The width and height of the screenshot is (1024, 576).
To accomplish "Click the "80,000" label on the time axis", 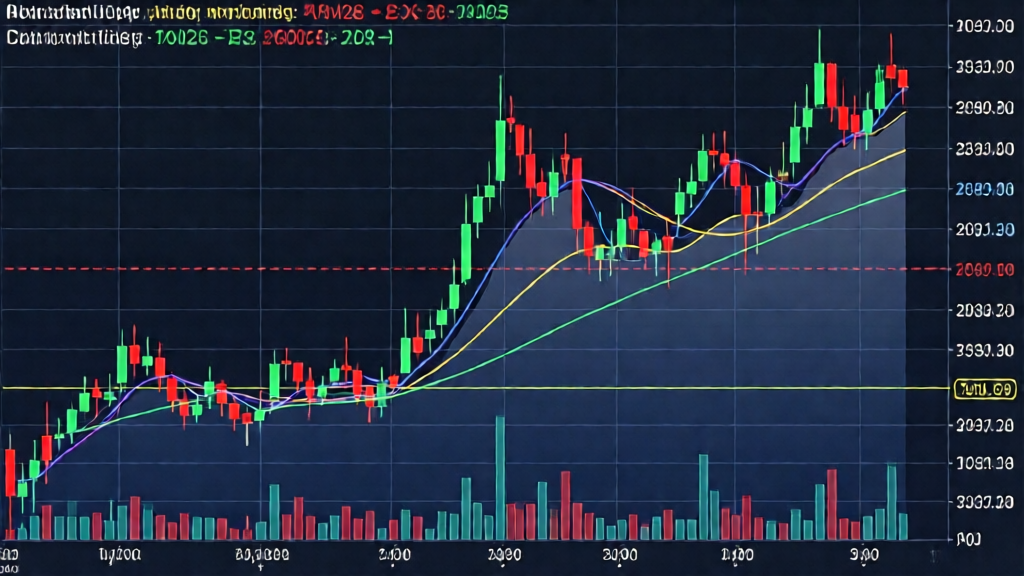I will (x=262, y=553).
